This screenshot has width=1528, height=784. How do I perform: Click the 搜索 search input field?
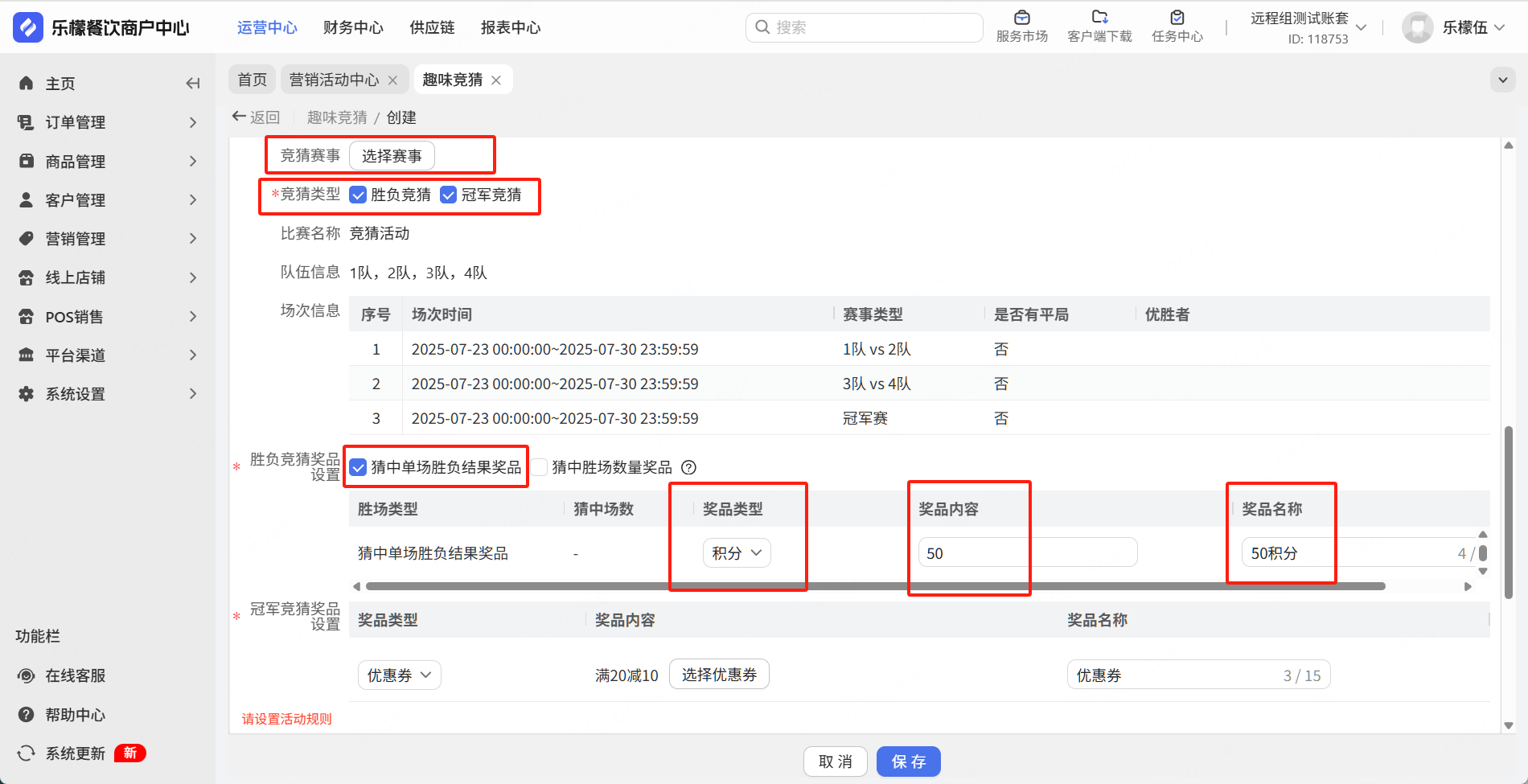point(865,27)
